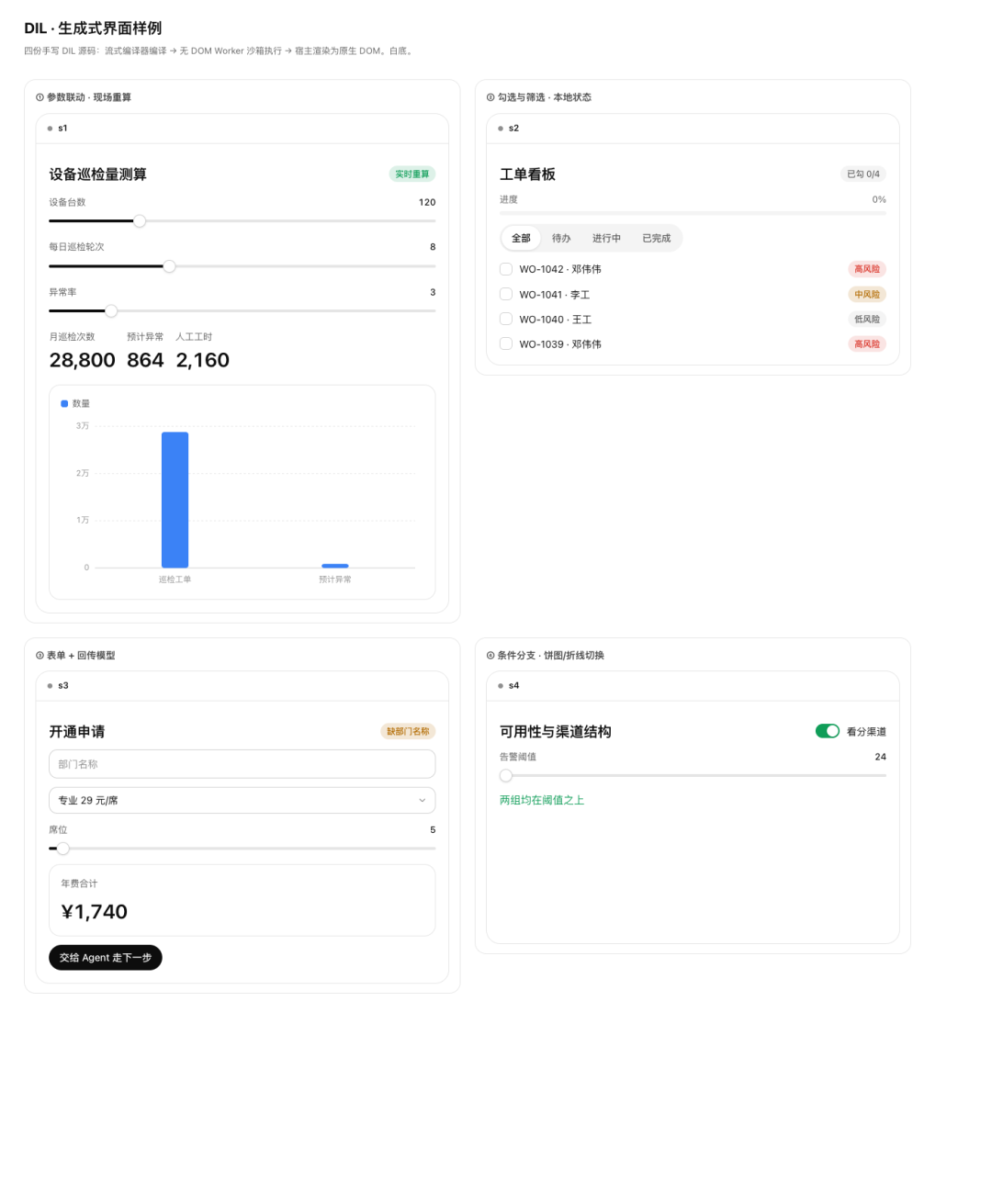Click the 预计异常 small bar in chart
The height and width of the screenshot is (1204, 992).
335,566
